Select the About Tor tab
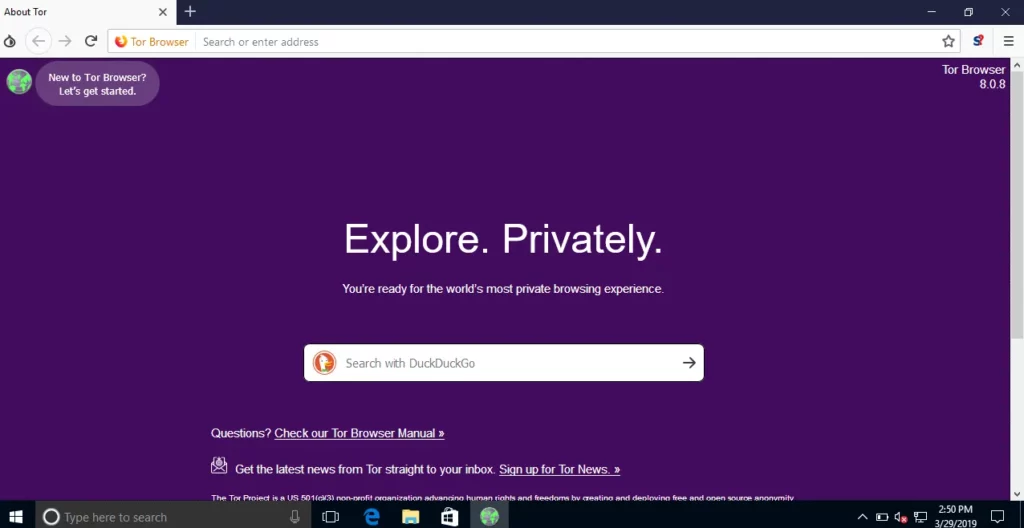The width and height of the screenshot is (1024, 528). [x=88, y=12]
